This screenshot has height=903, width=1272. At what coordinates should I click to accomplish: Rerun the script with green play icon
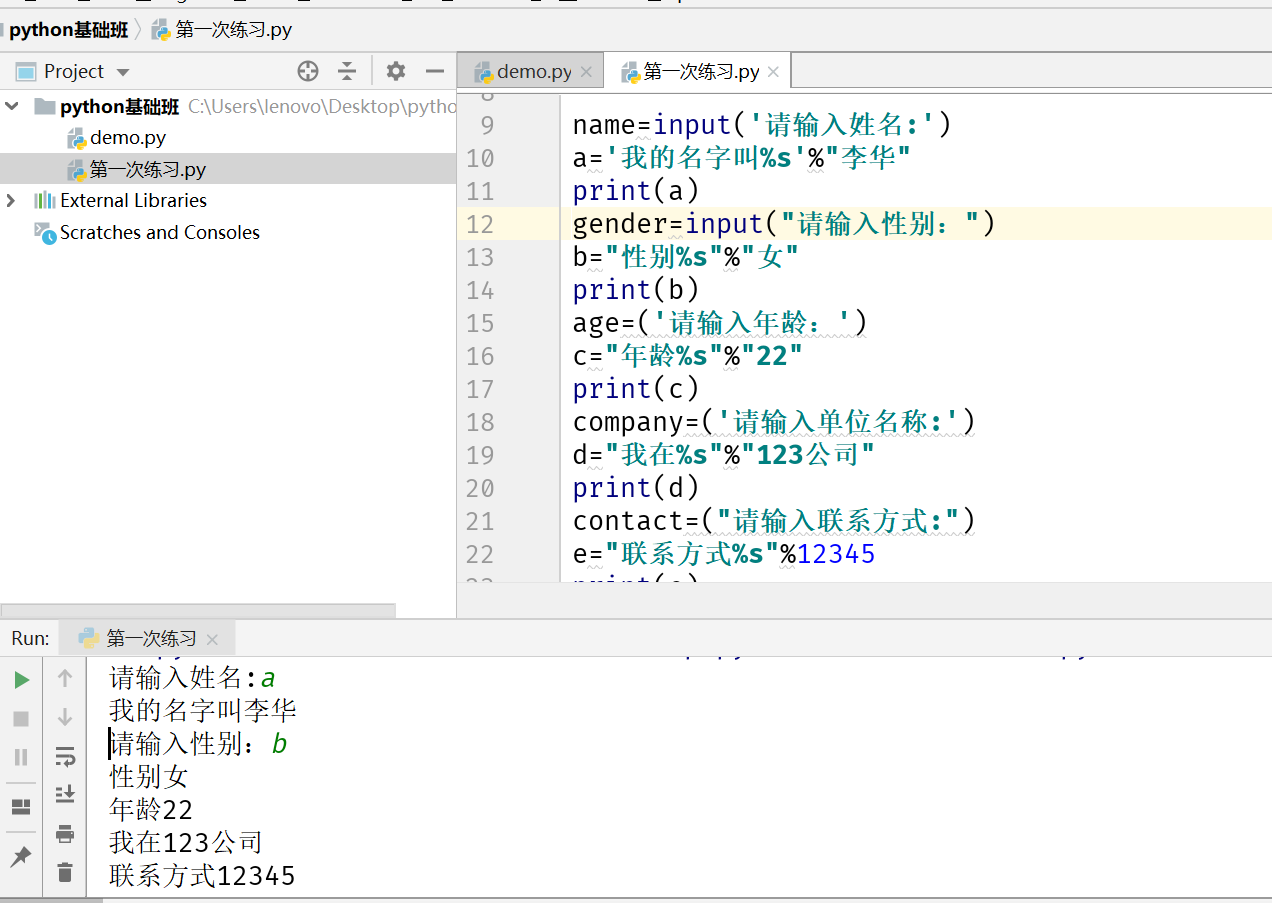[x=21, y=680]
